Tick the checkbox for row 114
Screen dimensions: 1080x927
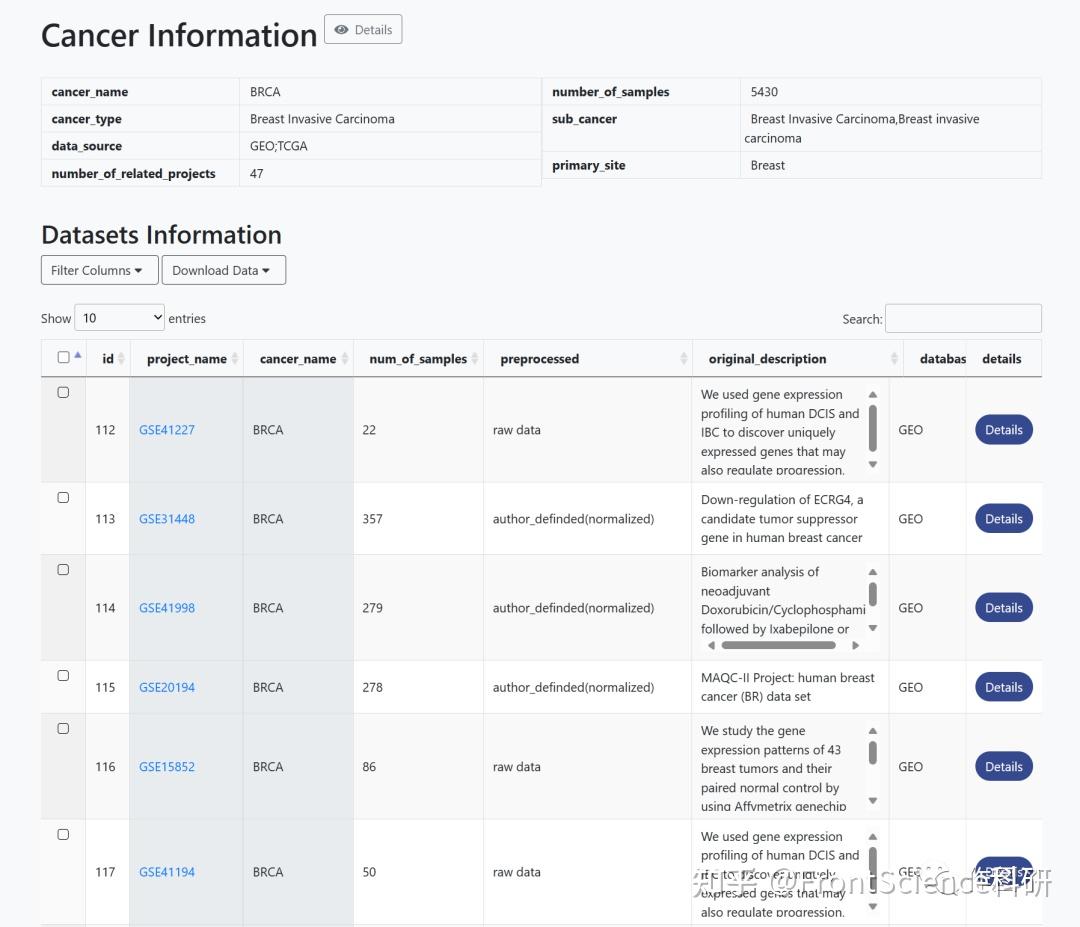coord(63,570)
